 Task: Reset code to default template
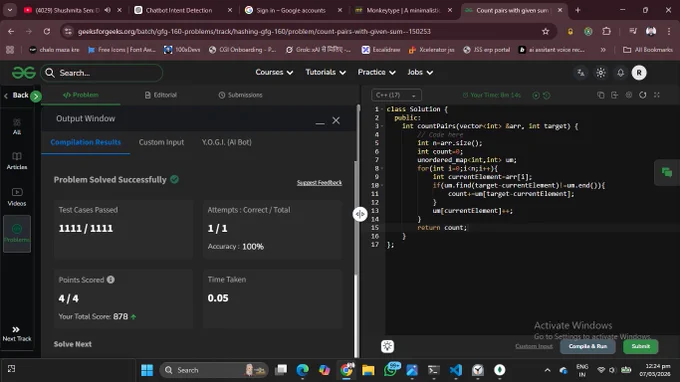pos(643,95)
